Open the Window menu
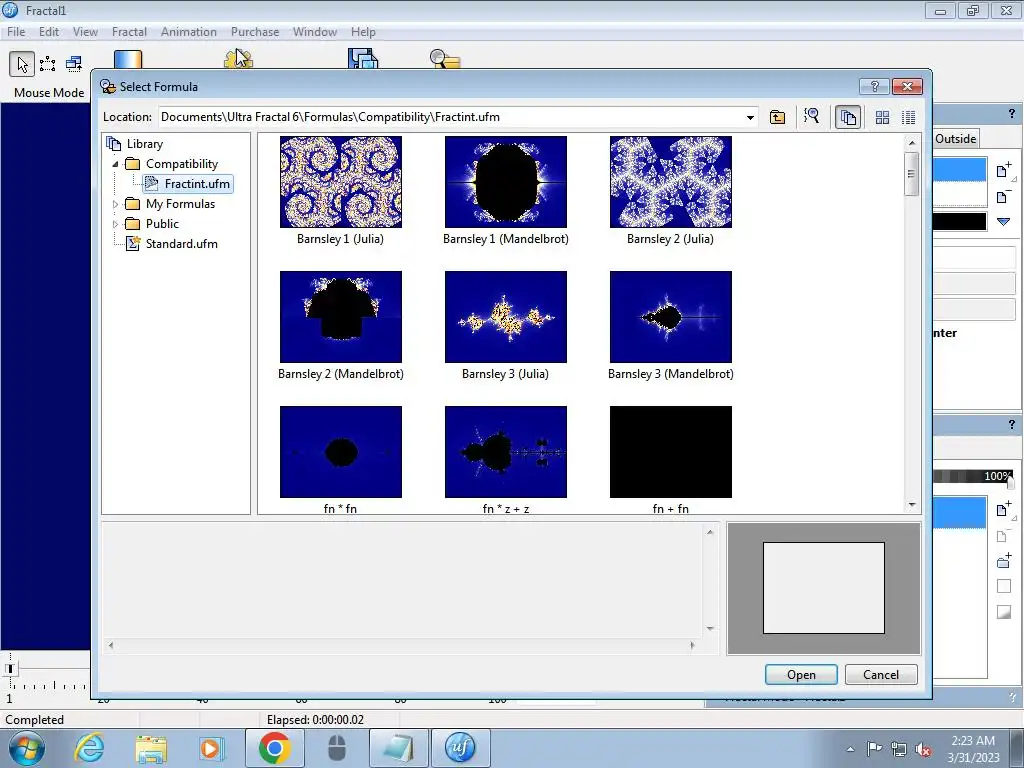Image resolution: width=1024 pixels, height=768 pixels. (x=315, y=32)
